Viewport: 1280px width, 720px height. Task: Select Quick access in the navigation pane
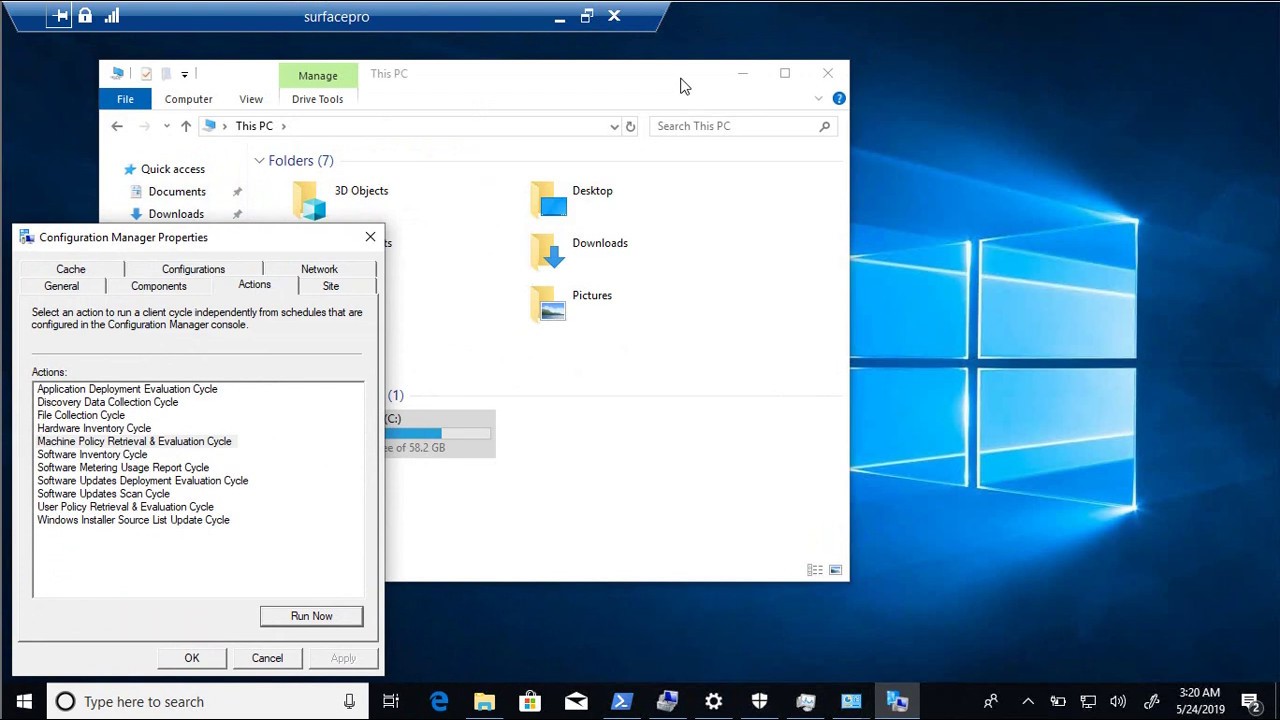pos(172,169)
